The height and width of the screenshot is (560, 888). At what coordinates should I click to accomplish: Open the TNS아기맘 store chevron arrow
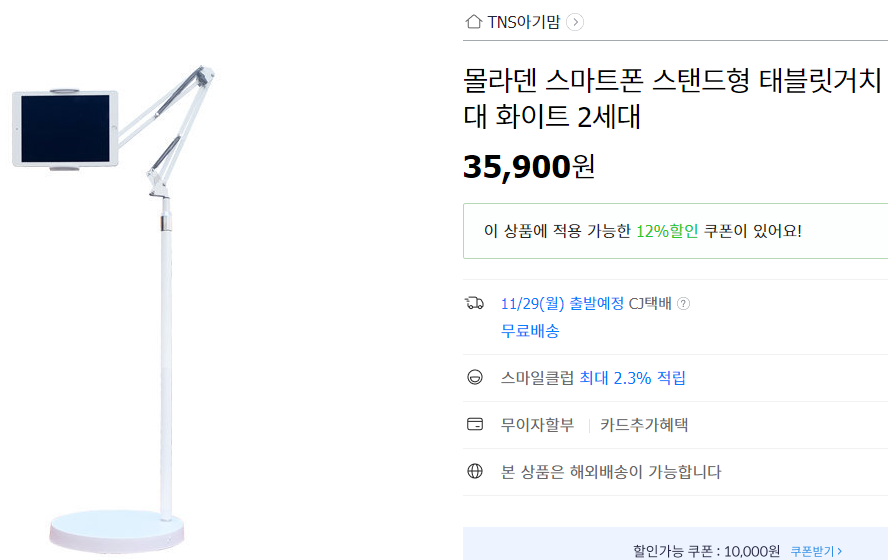click(575, 22)
